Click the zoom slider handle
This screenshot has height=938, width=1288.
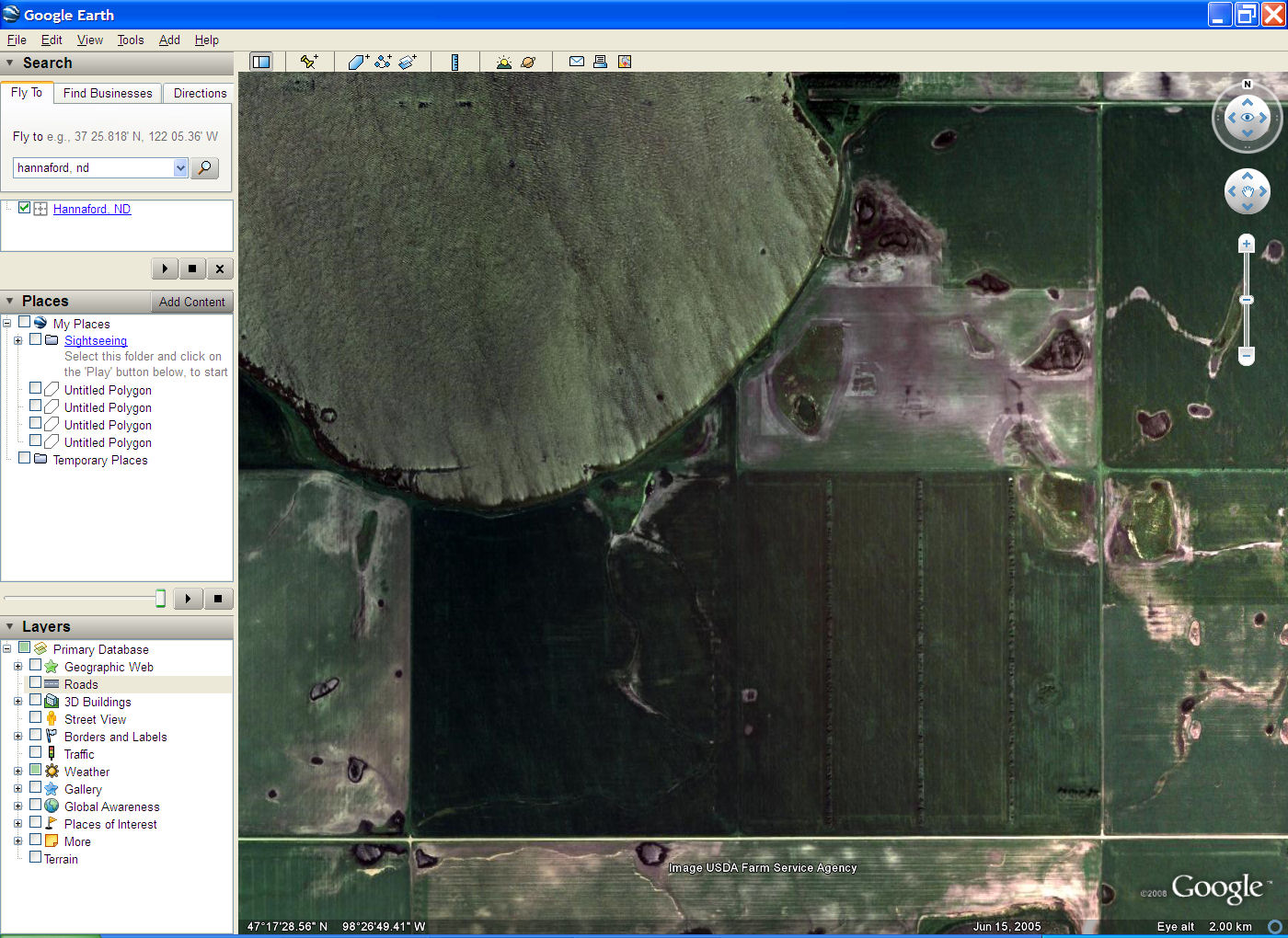1247,300
